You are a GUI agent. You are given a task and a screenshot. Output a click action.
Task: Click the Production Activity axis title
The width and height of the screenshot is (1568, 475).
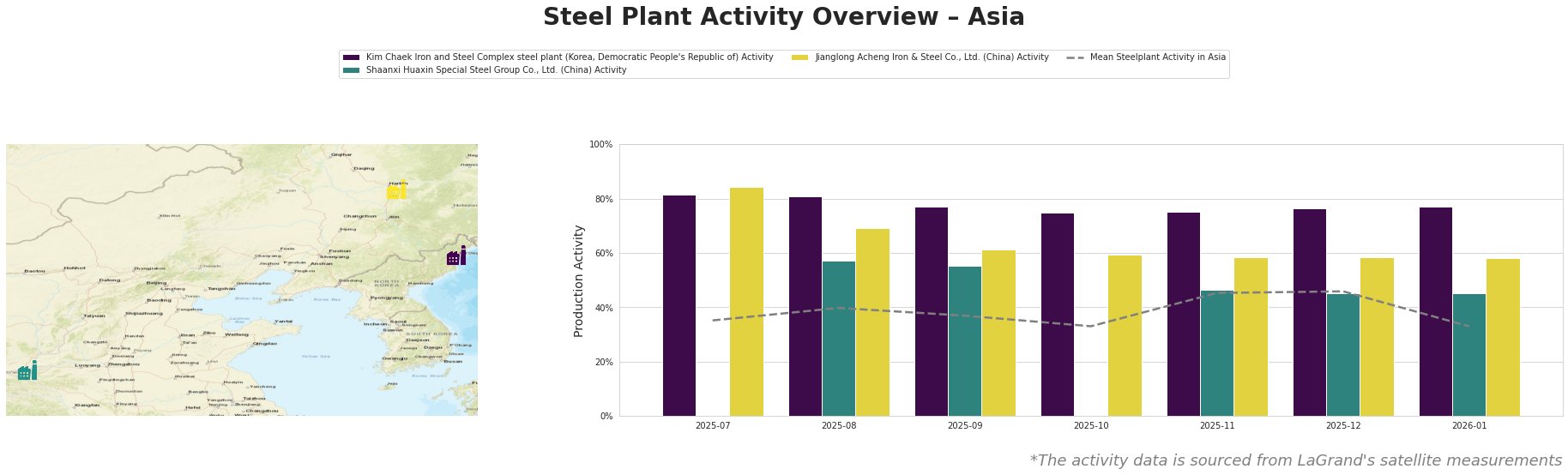coord(579,280)
